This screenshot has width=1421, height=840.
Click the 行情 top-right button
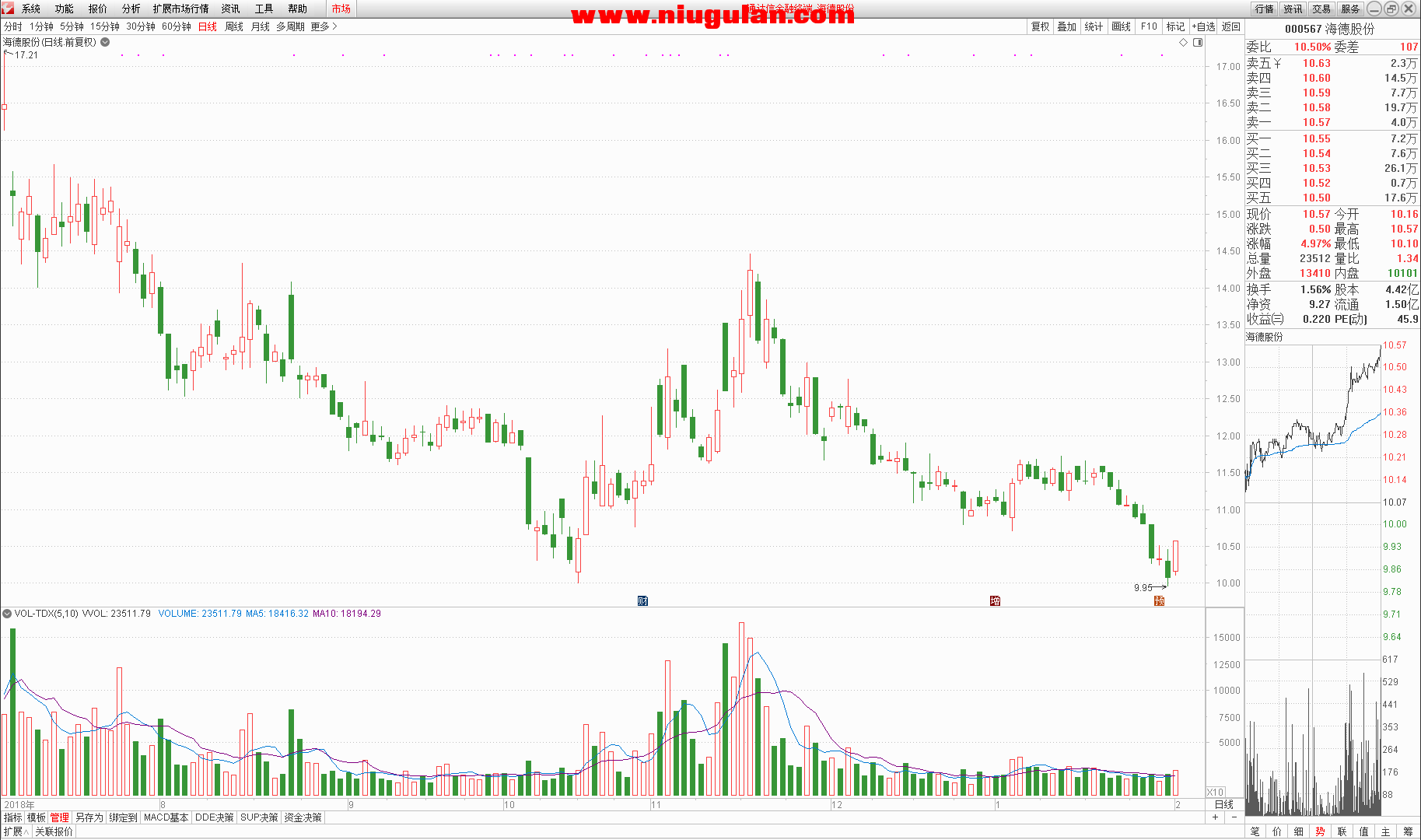[1265, 9]
